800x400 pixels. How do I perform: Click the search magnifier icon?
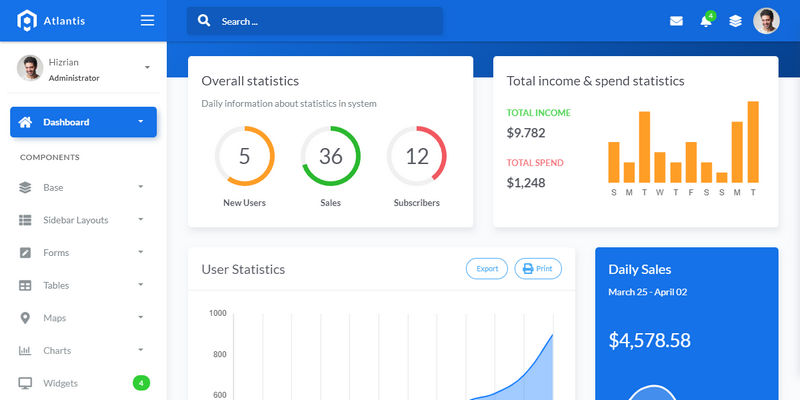pyautogui.click(x=204, y=21)
